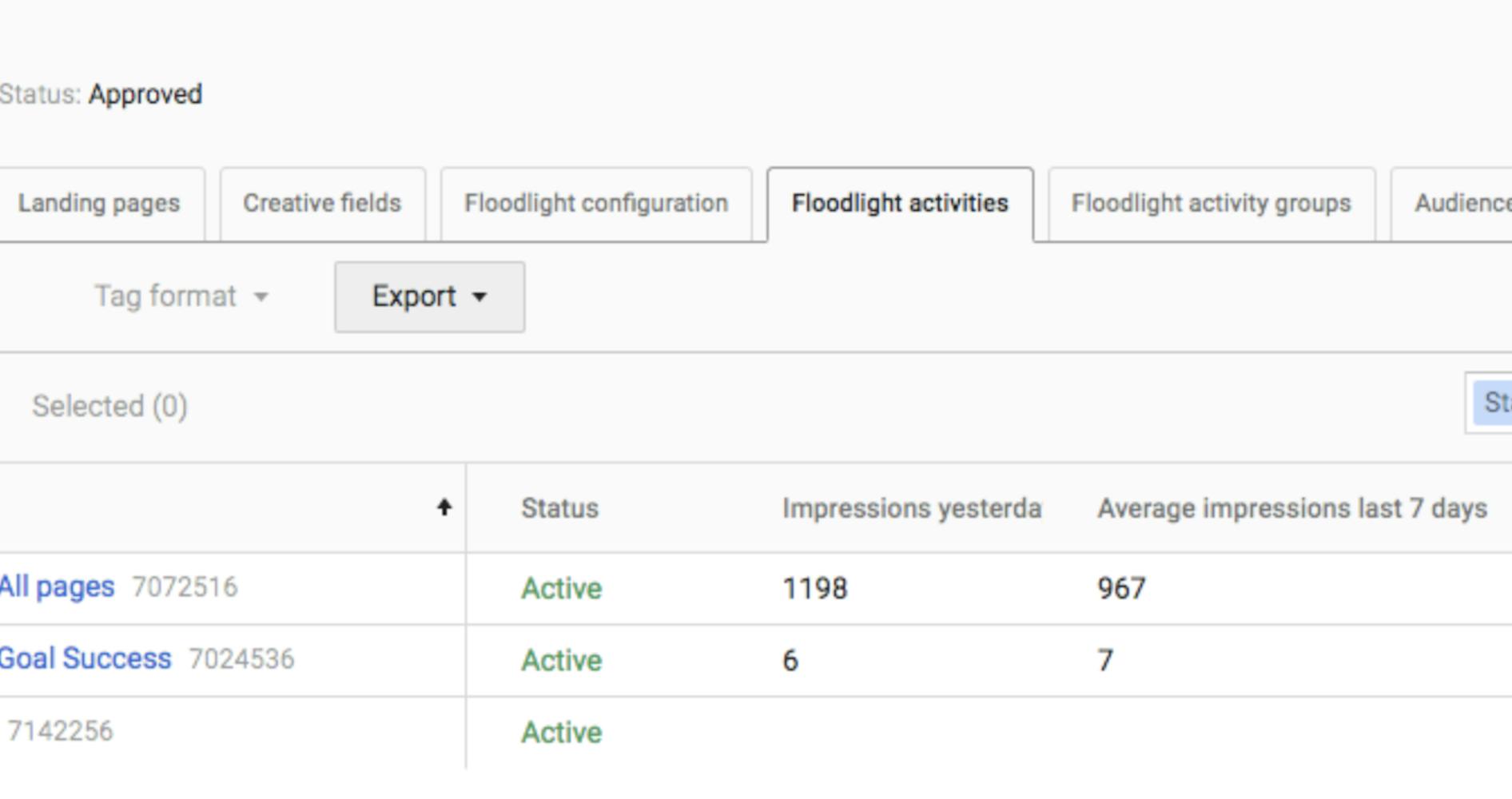This screenshot has height=799, width=1512.
Task: Open the Landing pages tab
Action: (99, 203)
